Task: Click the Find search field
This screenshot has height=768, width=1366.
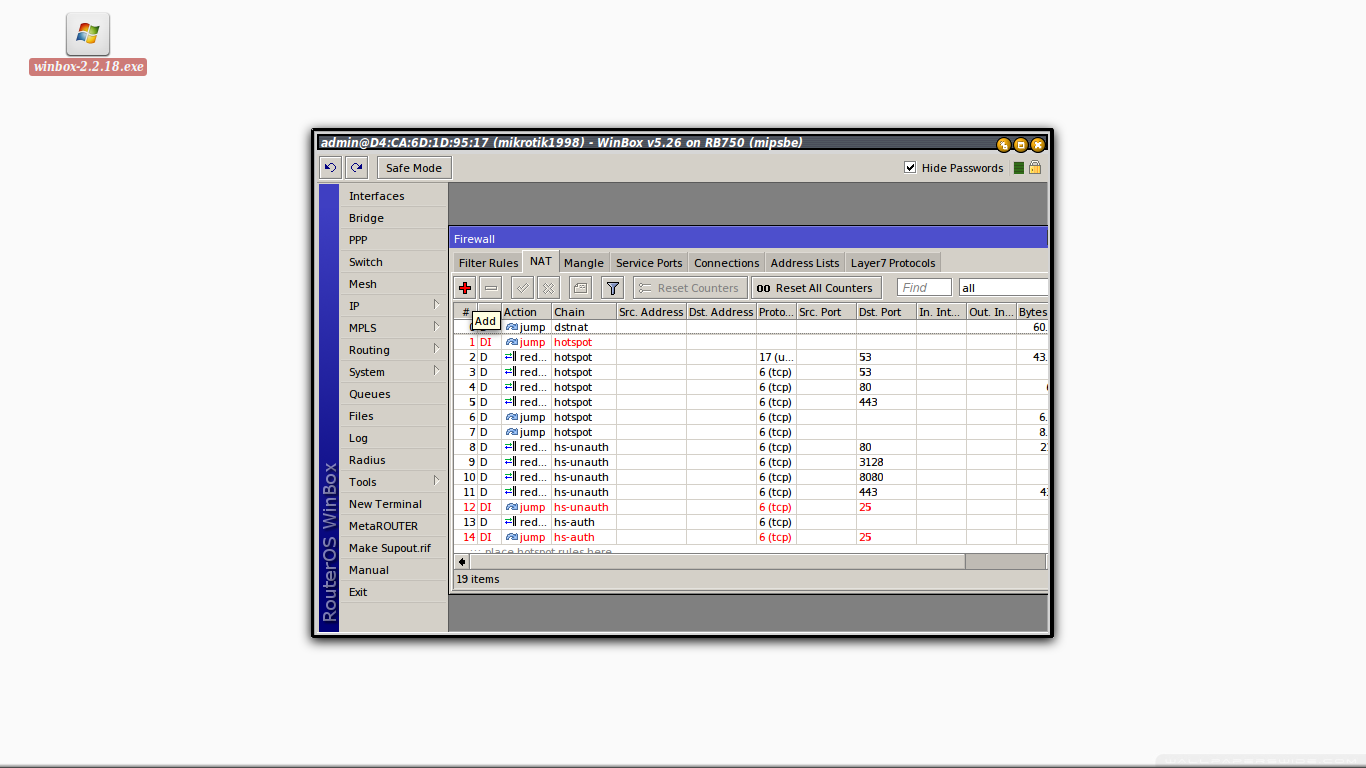Action: pyautogui.click(x=924, y=288)
